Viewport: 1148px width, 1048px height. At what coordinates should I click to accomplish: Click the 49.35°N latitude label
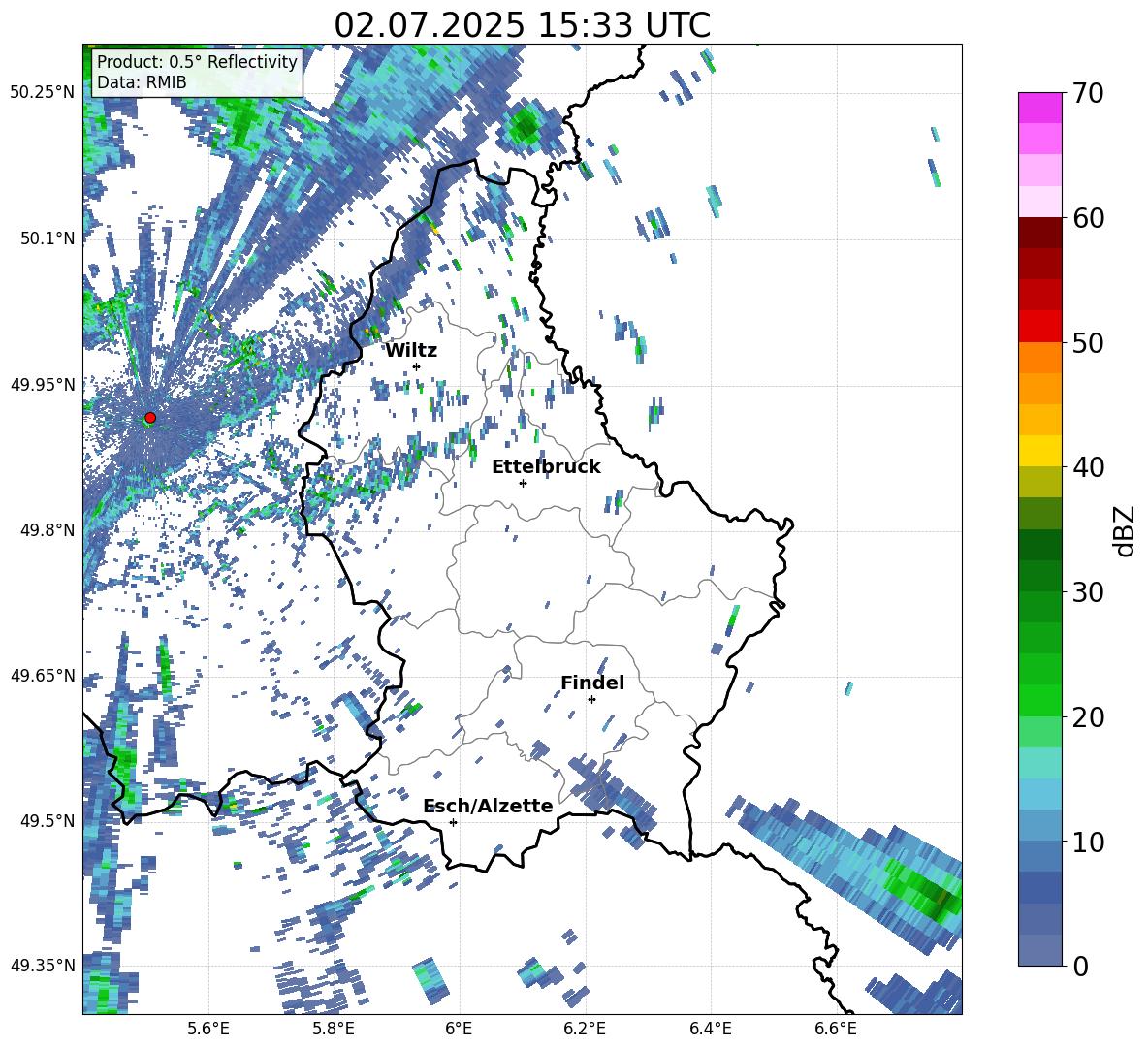coord(43,966)
